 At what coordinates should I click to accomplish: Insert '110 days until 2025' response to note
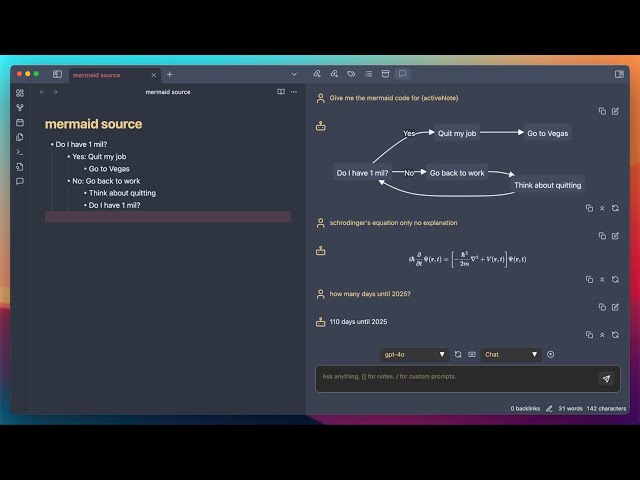pos(602,335)
